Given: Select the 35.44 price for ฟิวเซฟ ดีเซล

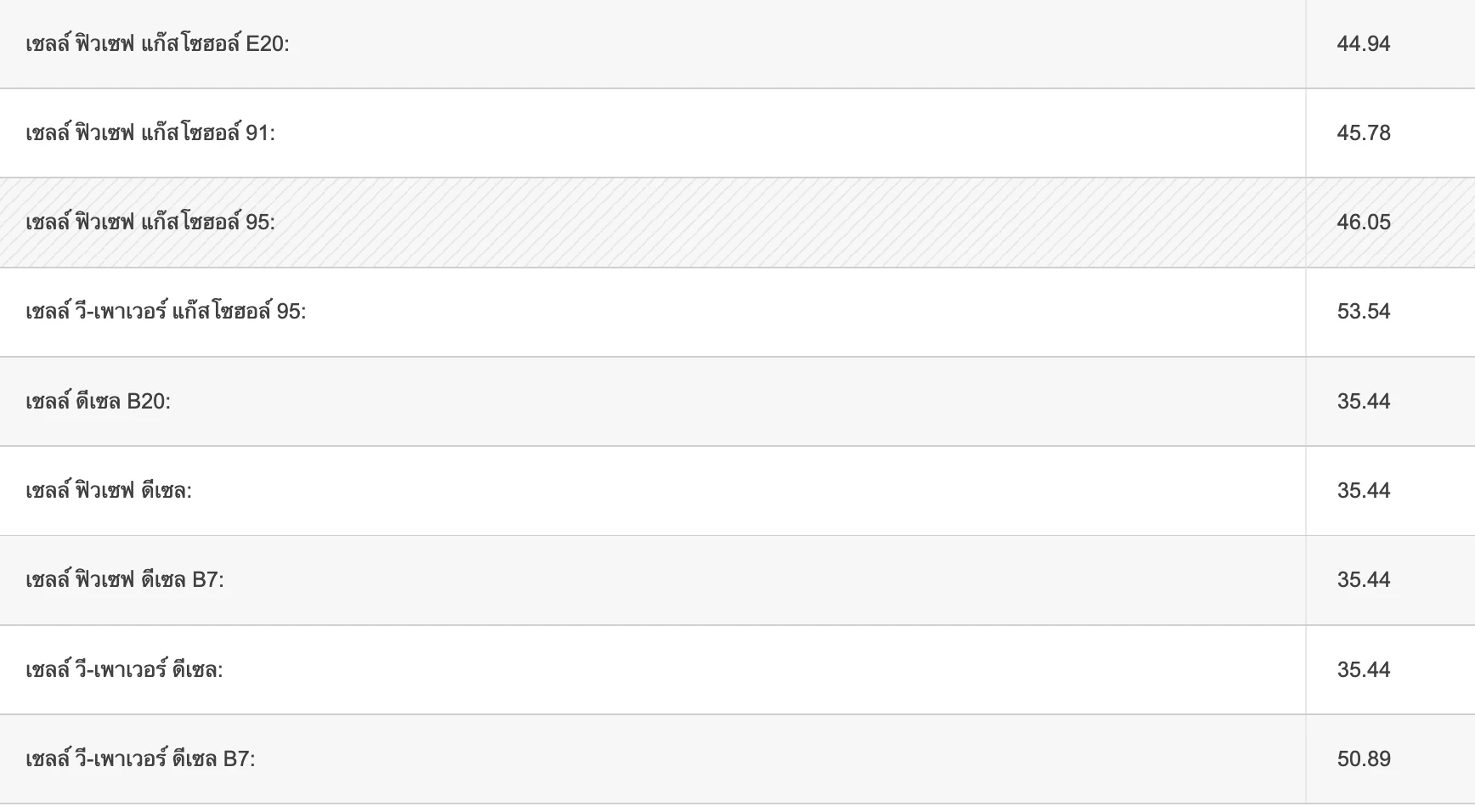Looking at the screenshot, I should (x=1364, y=491).
